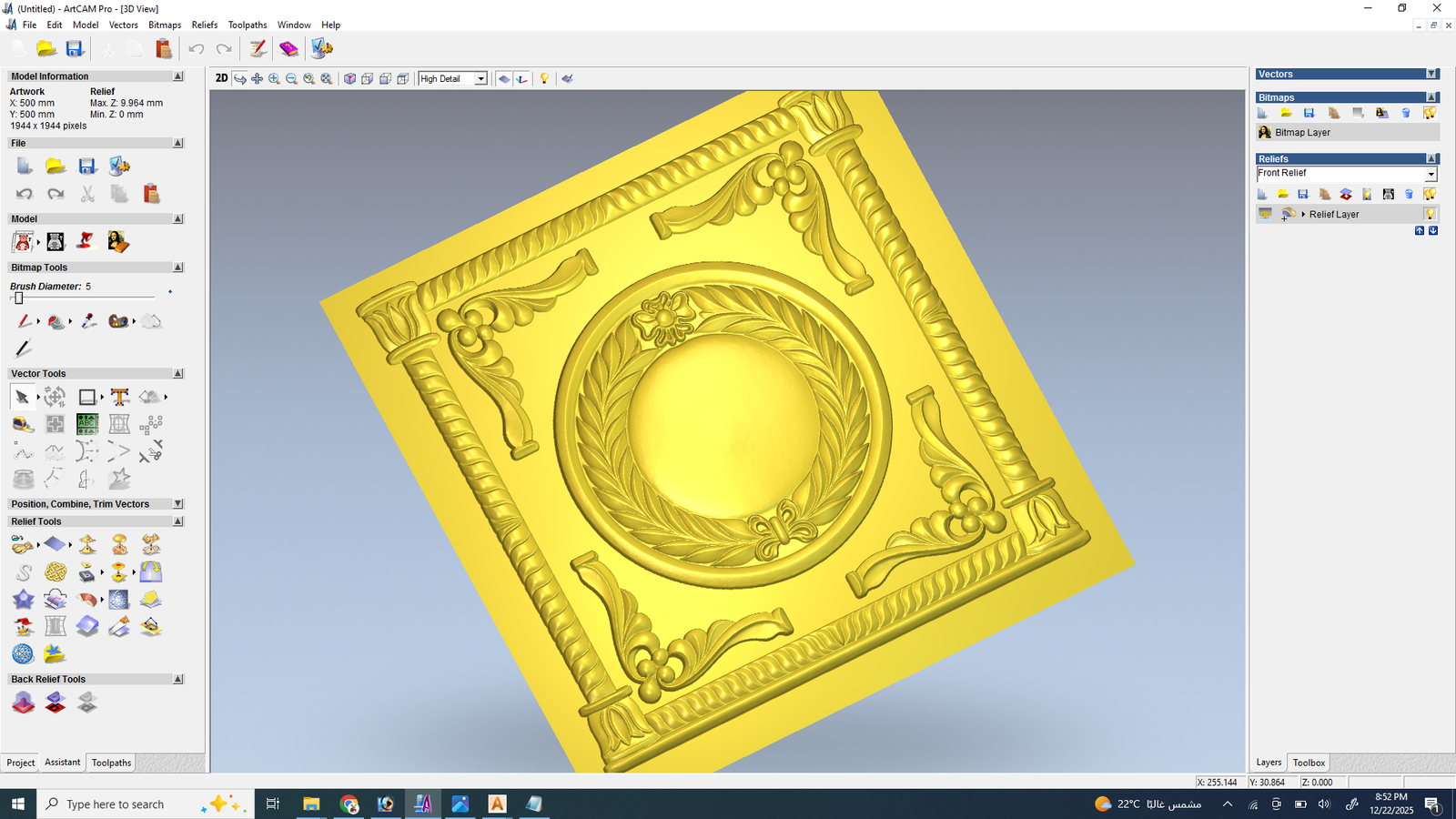Adjust the Brush Diameter slider

tap(18, 298)
